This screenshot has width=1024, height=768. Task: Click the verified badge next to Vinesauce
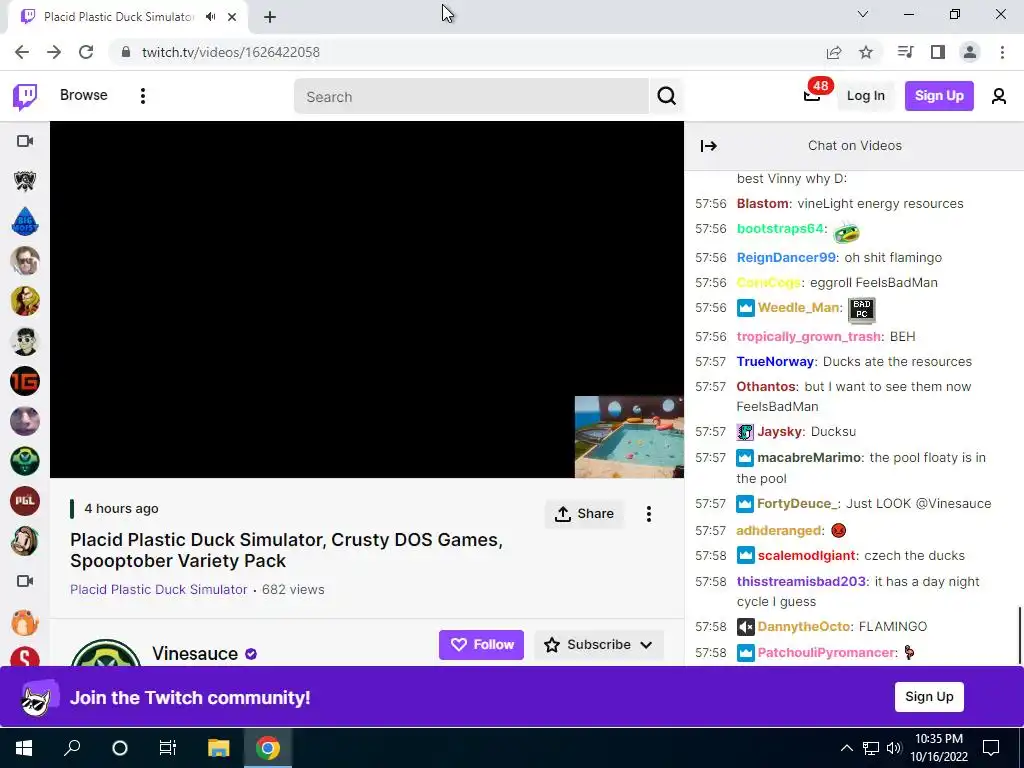pyautogui.click(x=251, y=654)
